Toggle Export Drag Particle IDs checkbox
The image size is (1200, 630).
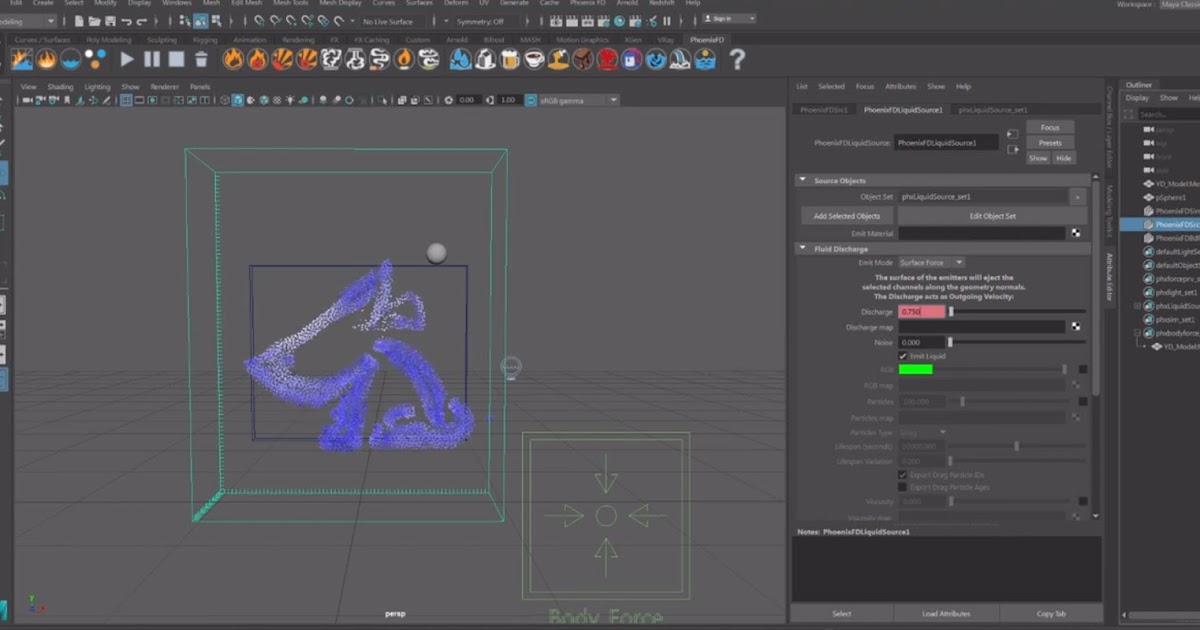pos(904,475)
